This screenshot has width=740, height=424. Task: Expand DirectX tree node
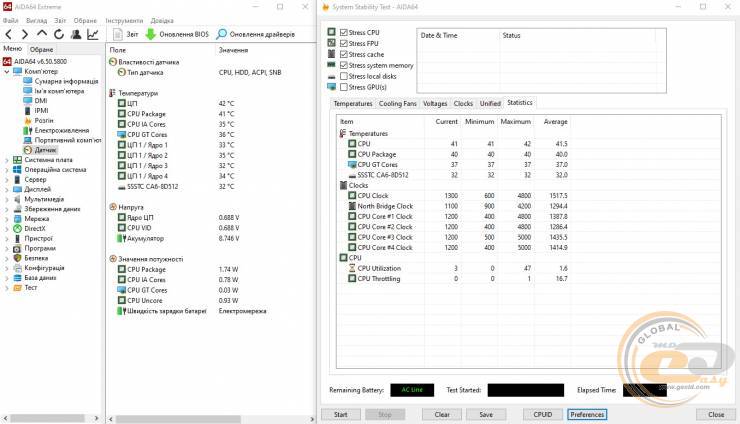(7, 229)
